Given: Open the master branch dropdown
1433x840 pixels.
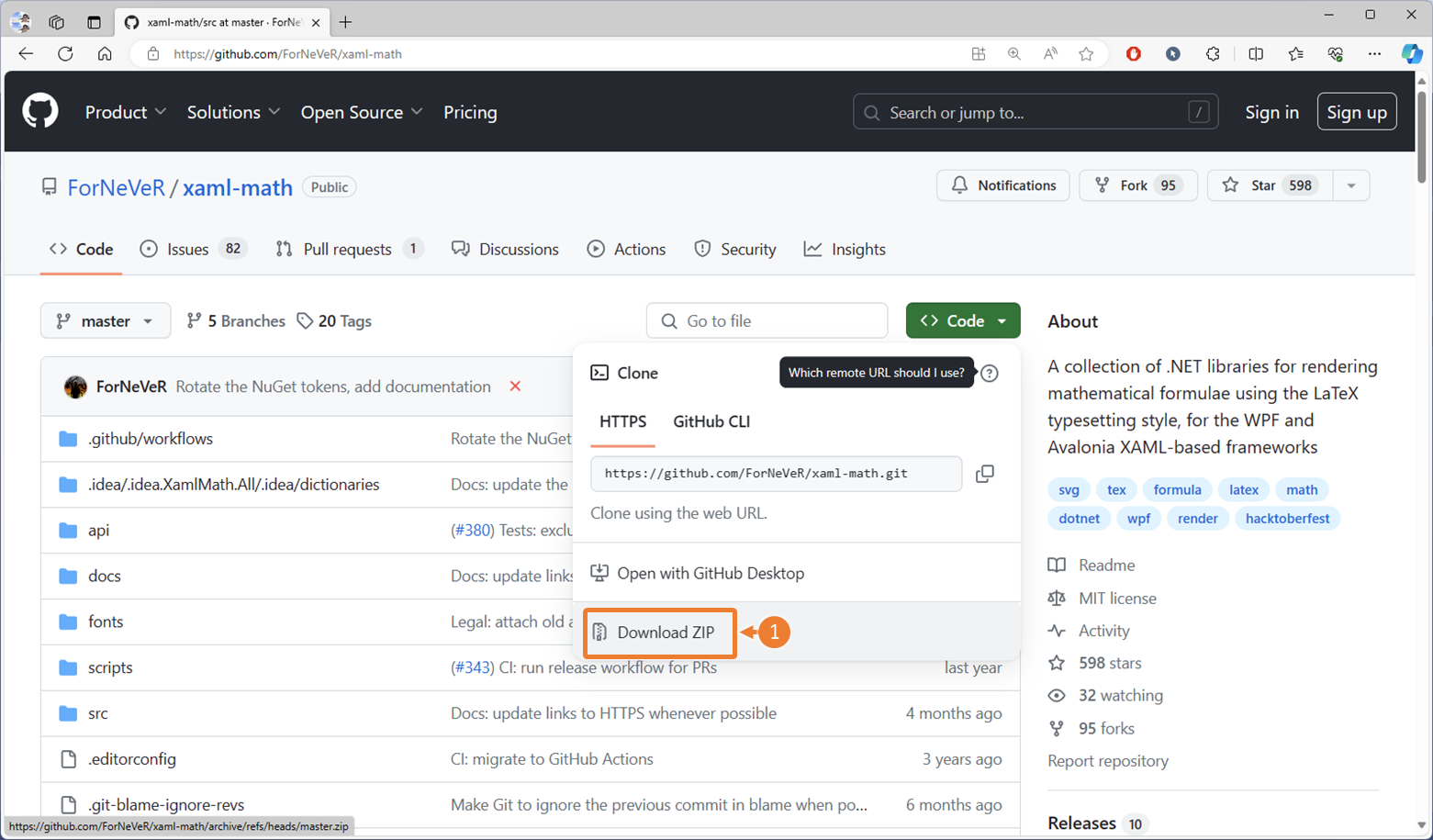Looking at the screenshot, I should tap(106, 320).
